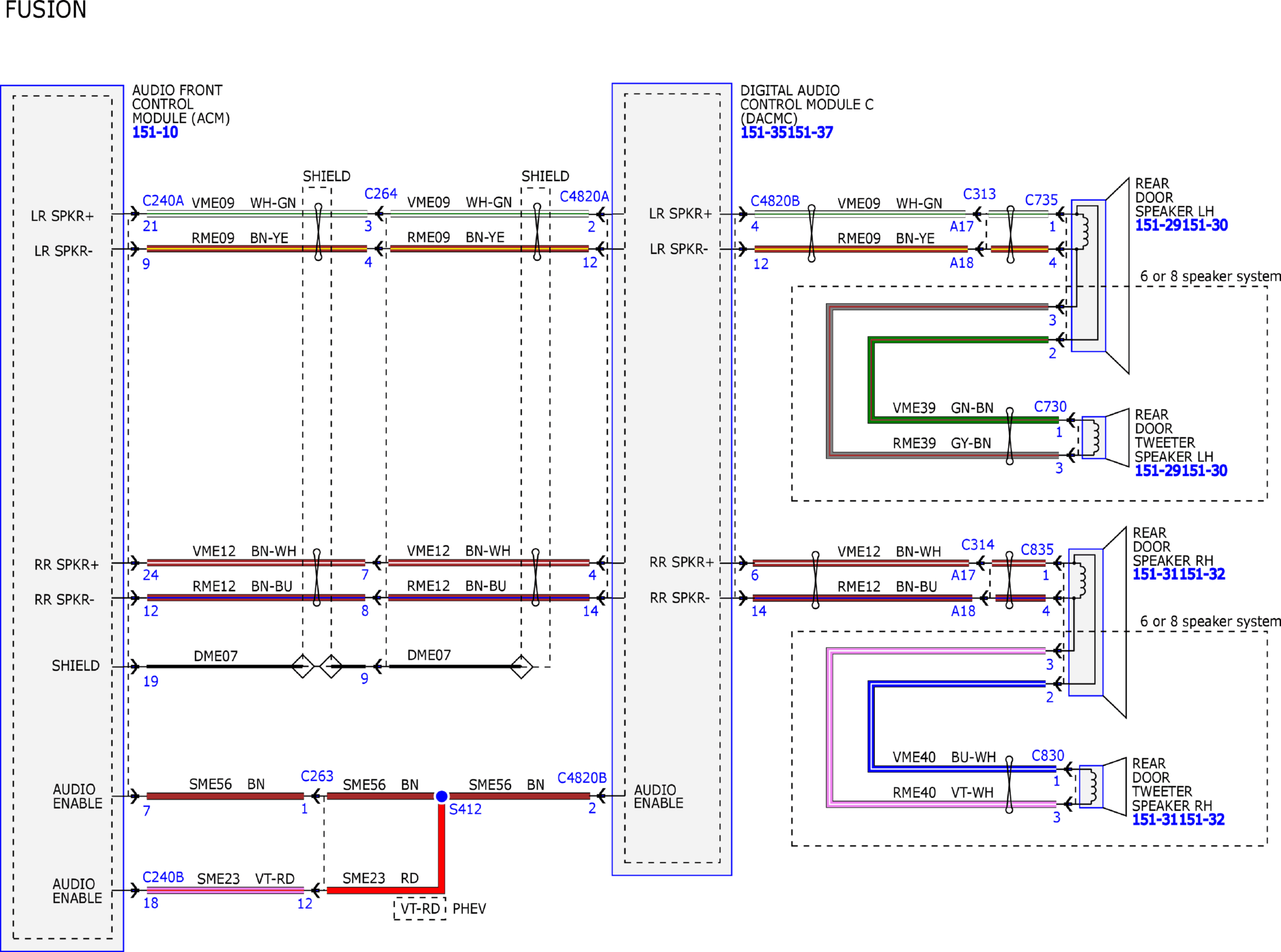Click pin number 21 at connector C240A

tap(150, 226)
